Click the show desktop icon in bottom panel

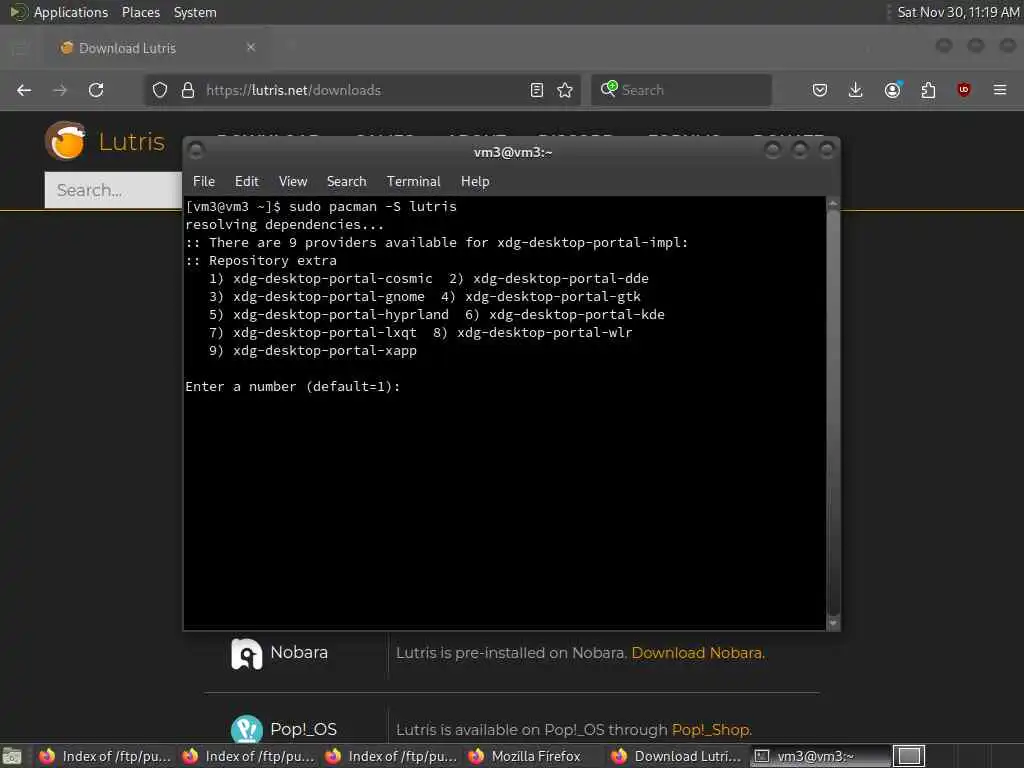[x=12, y=756]
